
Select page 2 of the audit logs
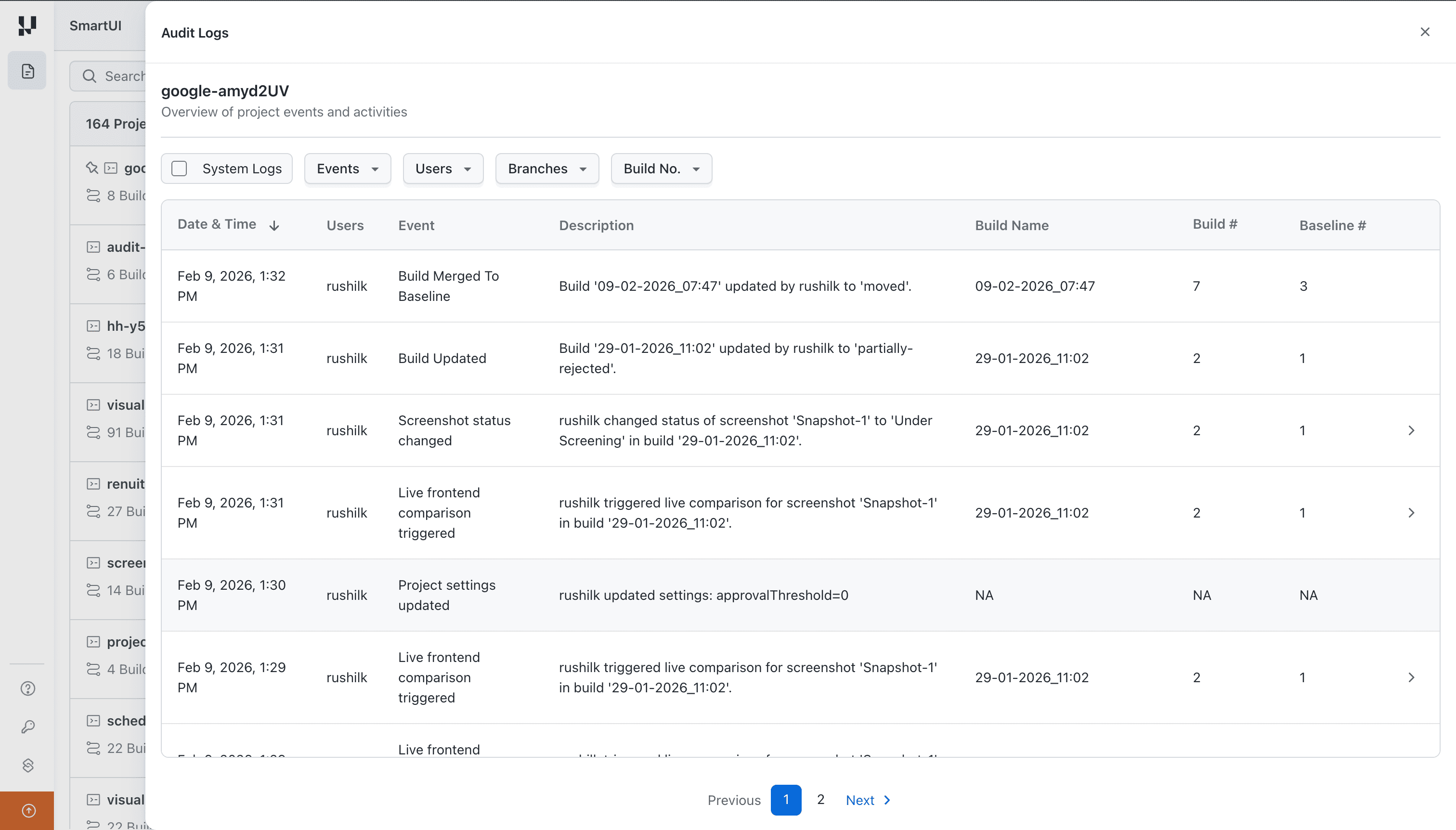820,800
